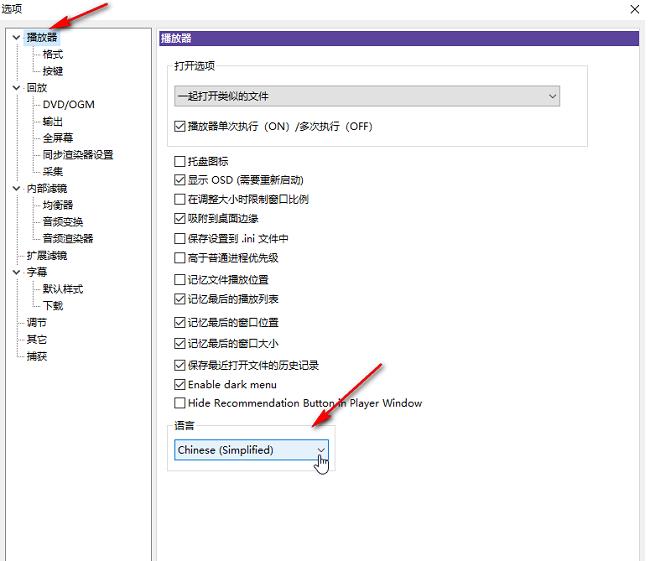Go to 全屏幕 settings
The width and height of the screenshot is (650, 561).
coord(57,138)
